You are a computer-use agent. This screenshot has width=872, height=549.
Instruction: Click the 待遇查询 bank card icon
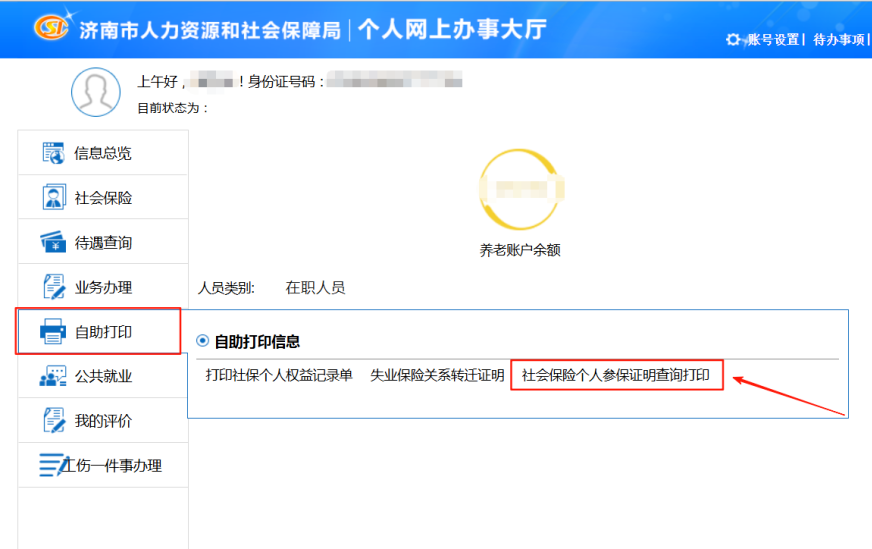pos(53,243)
